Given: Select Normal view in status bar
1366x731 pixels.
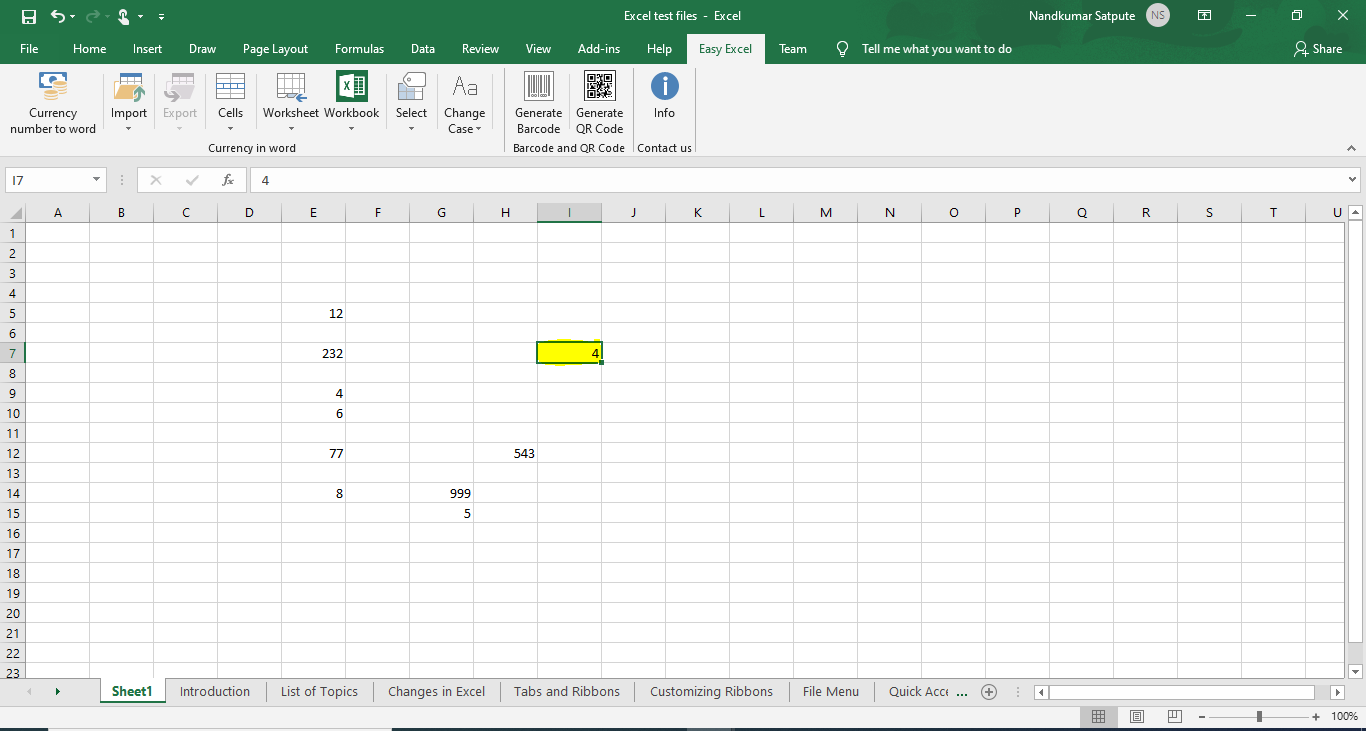Looking at the screenshot, I should [x=1099, y=716].
